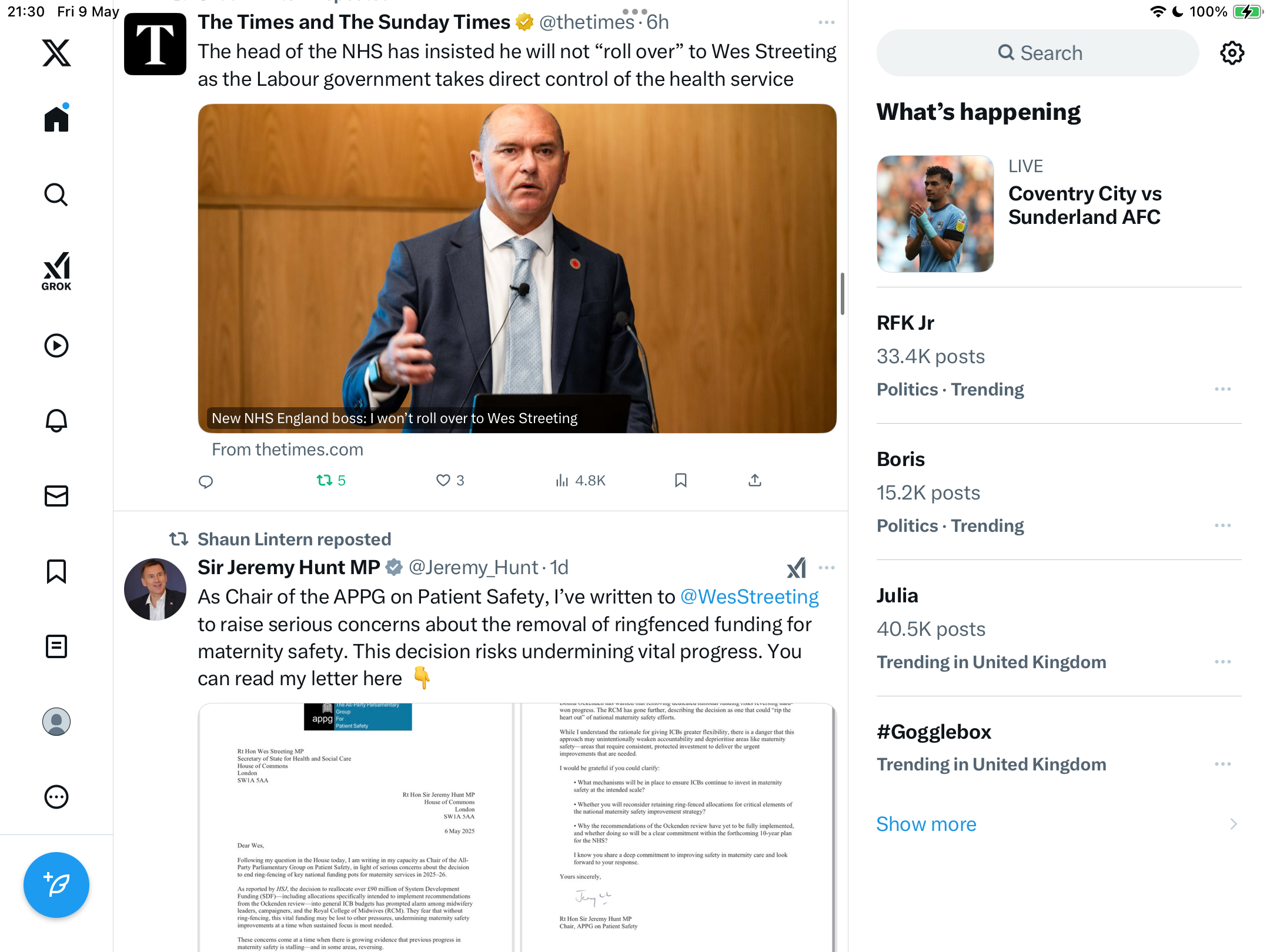Tap the Search field
The image size is (1270, 952).
(1038, 53)
